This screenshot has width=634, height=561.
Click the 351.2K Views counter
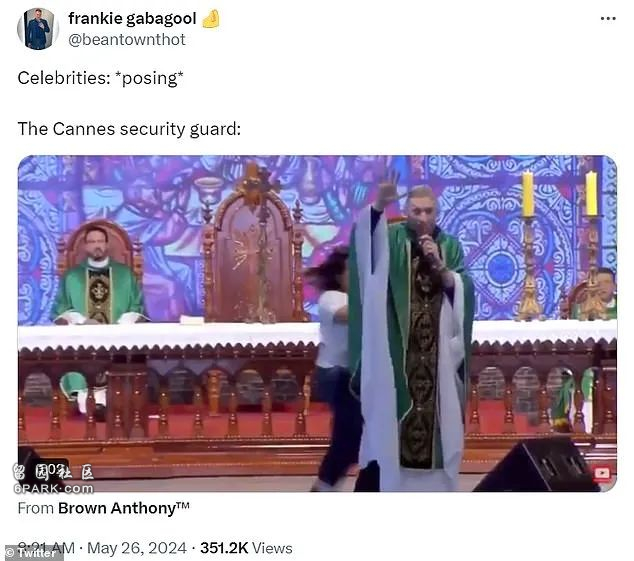[x=246, y=548]
